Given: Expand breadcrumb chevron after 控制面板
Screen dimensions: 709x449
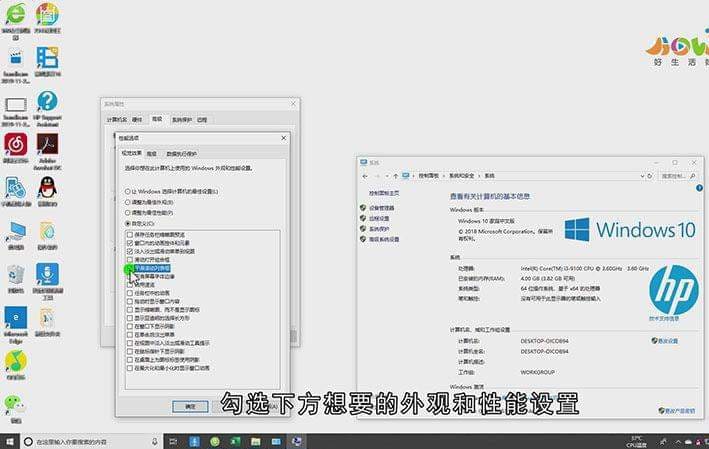Looking at the screenshot, I should [444, 176].
